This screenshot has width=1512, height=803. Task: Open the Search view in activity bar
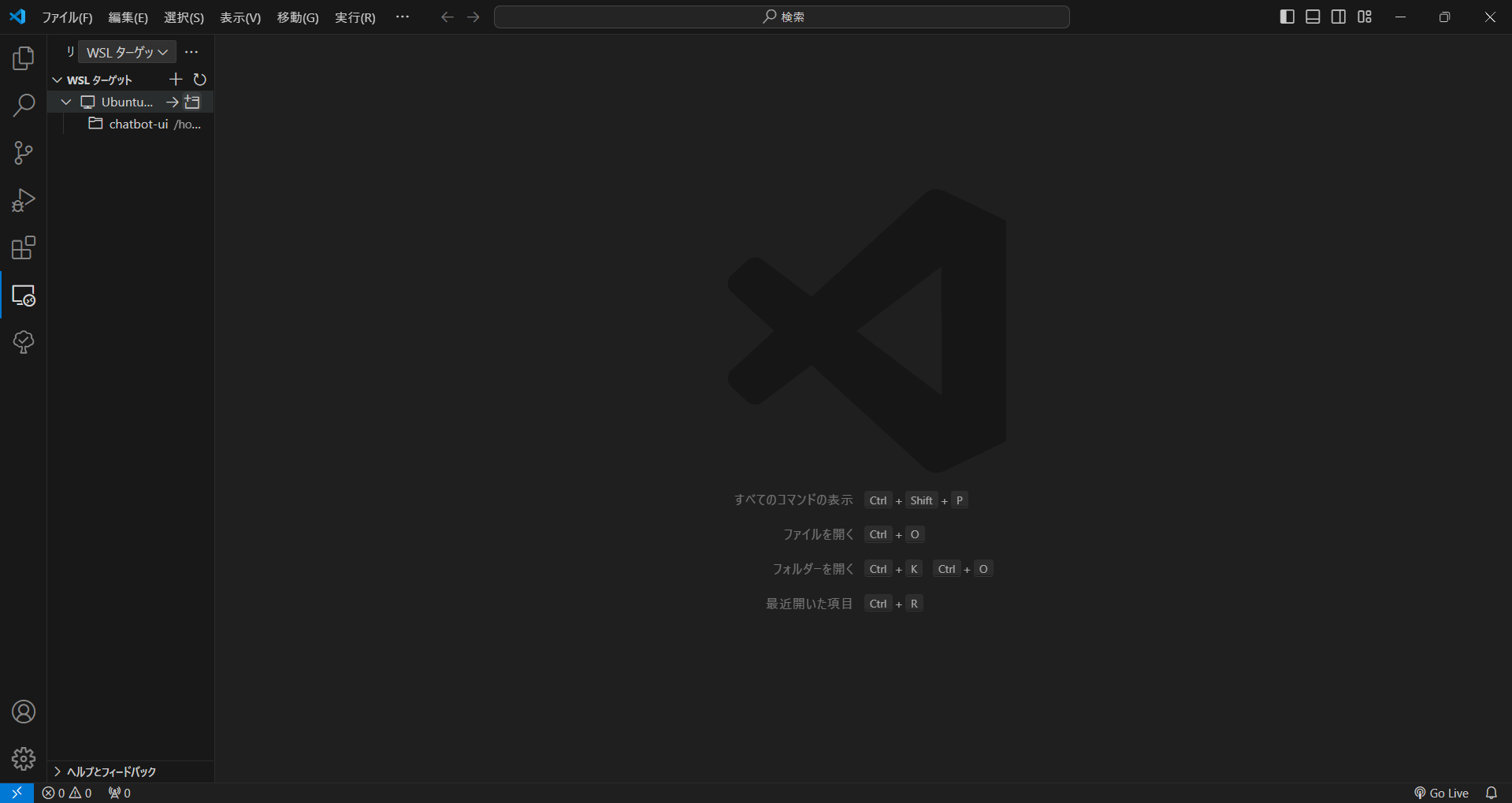pos(24,106)
